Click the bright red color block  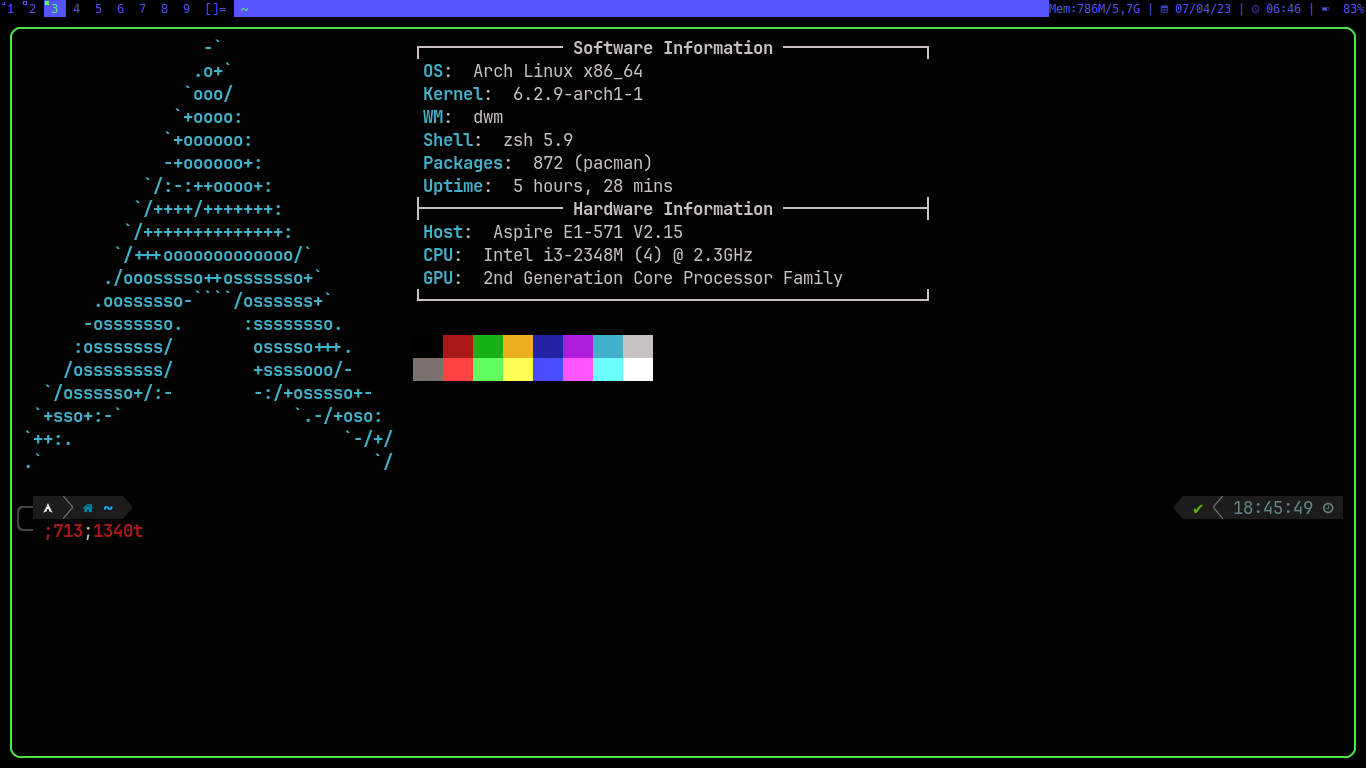[x=458, y=369]
